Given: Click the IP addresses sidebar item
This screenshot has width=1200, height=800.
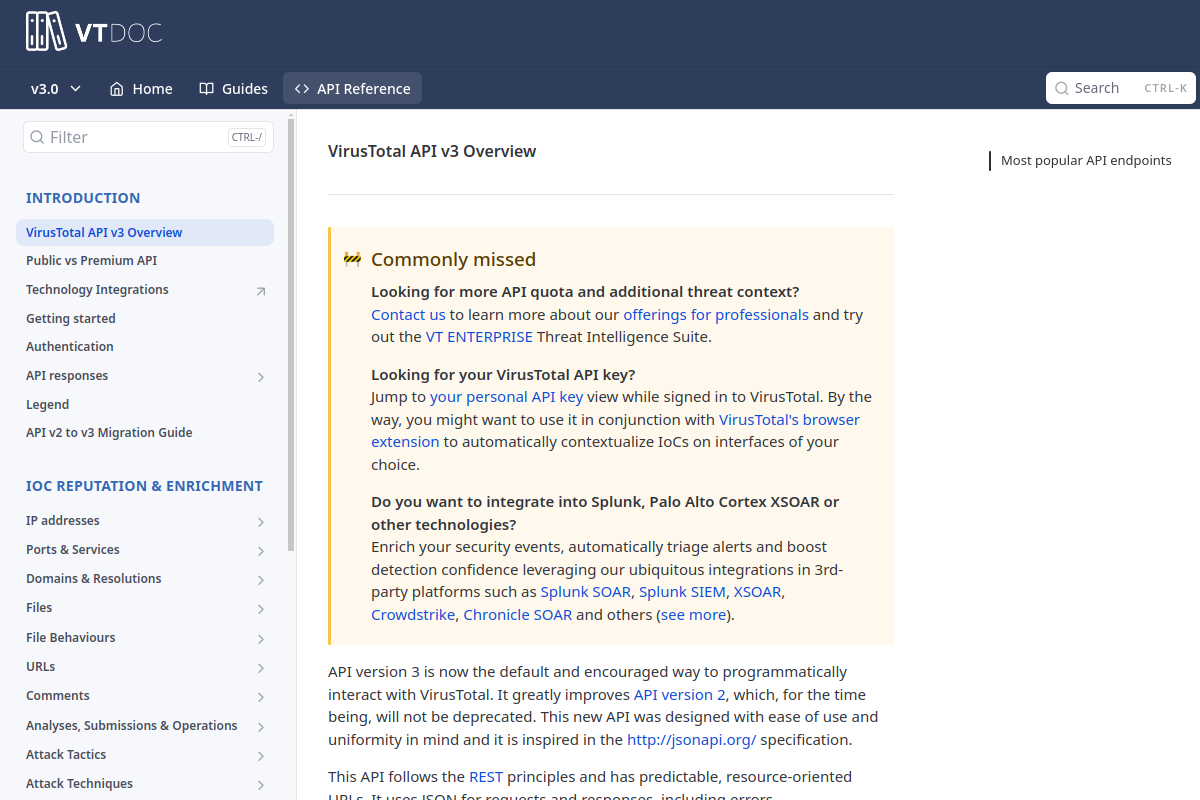Looking at the screenshot, I should (145, 520).
